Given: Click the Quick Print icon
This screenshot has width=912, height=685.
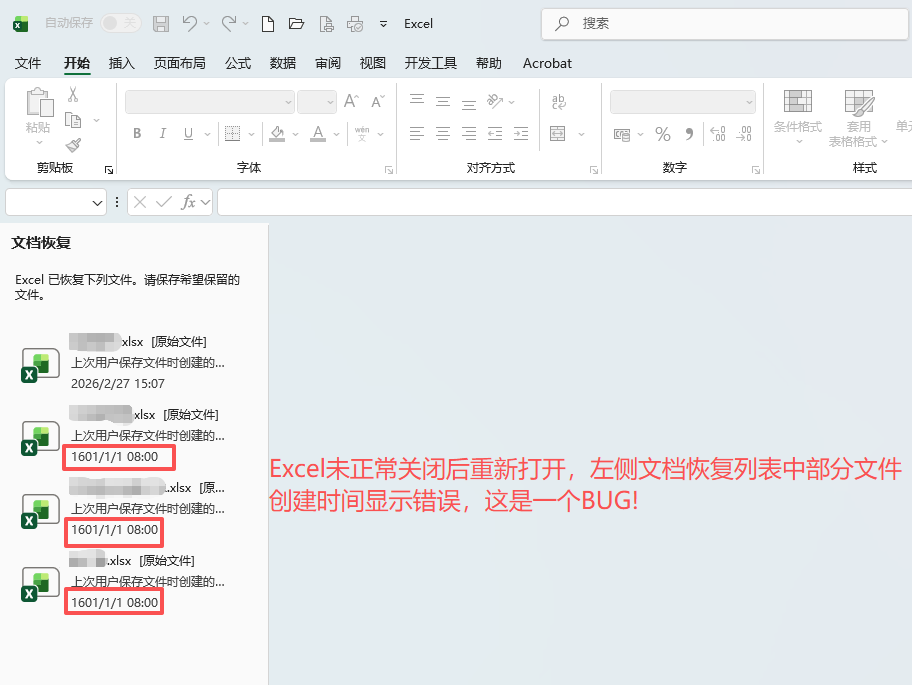Looking at the screenshot, I should [x=355, y=24].
